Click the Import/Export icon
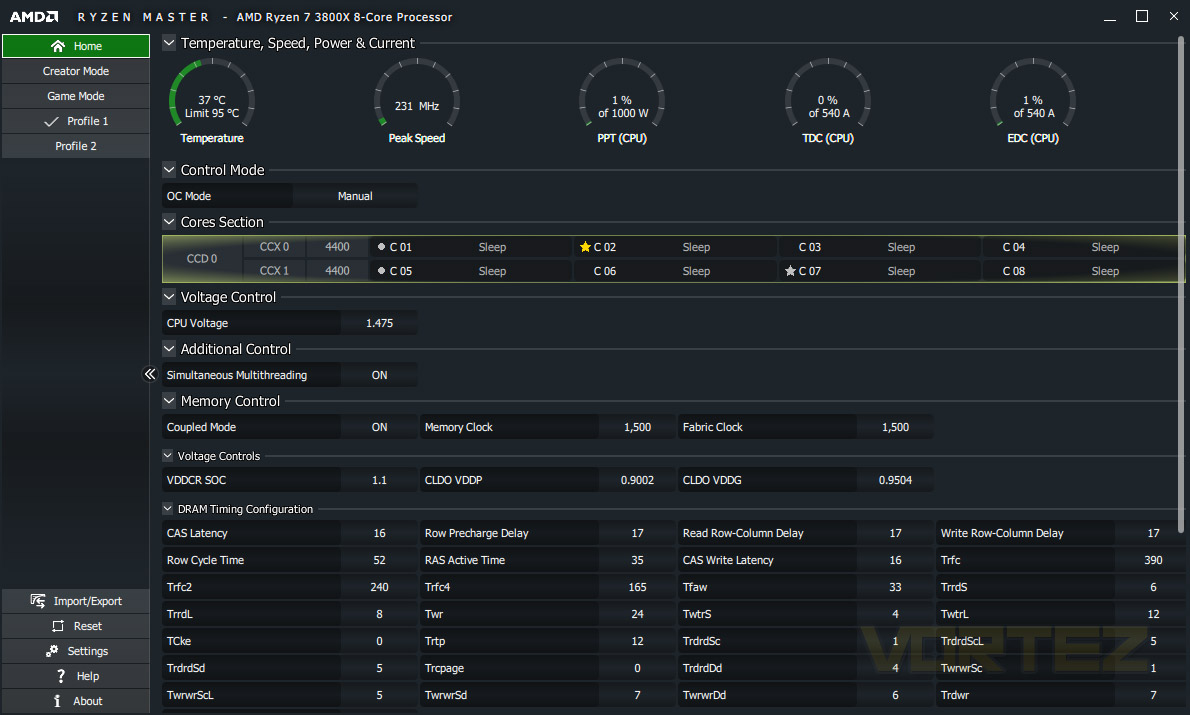This screenshot has width=1190, height=715. (x=37, y=601)
